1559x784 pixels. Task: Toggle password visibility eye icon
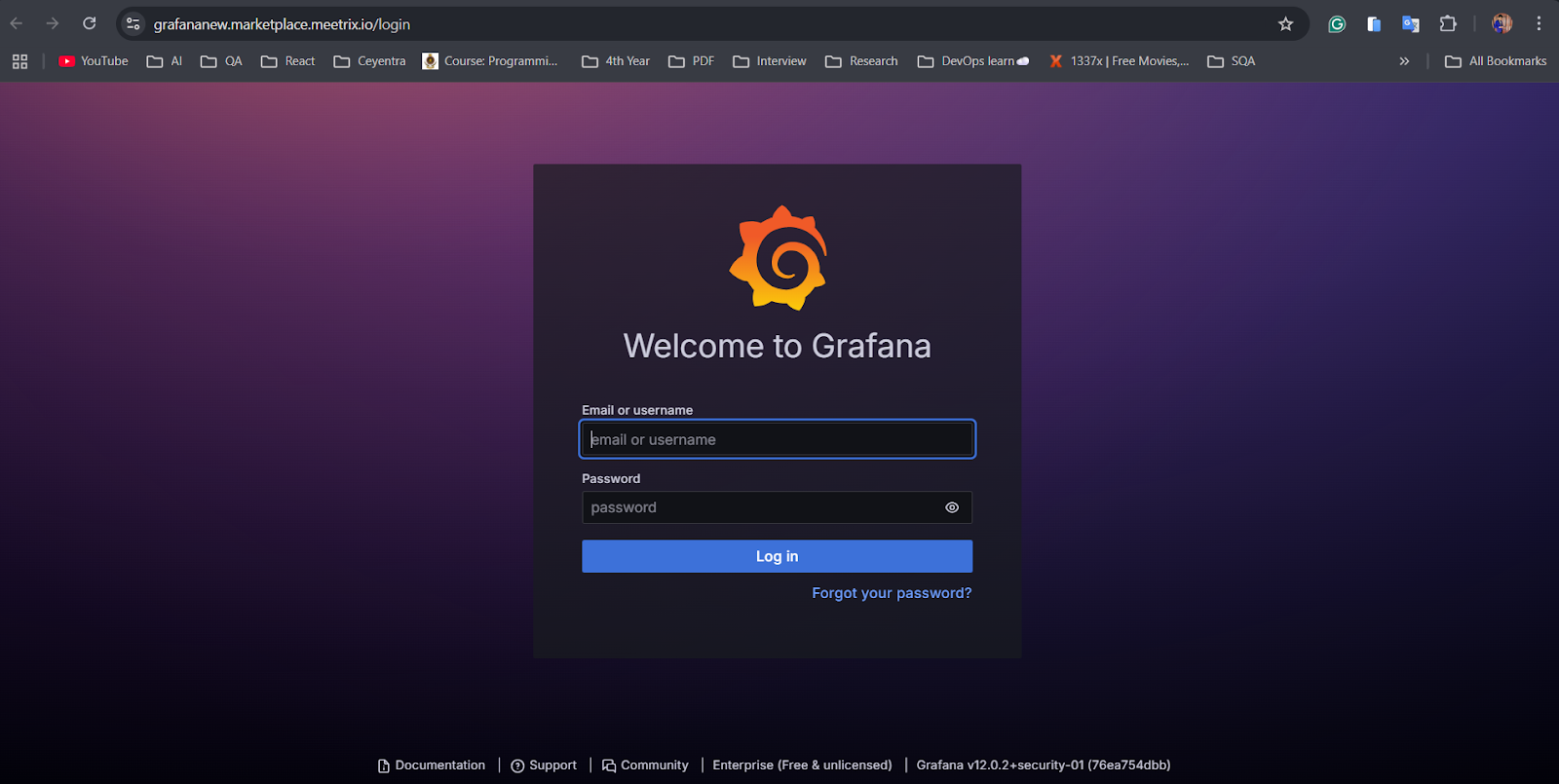[952, 507]
